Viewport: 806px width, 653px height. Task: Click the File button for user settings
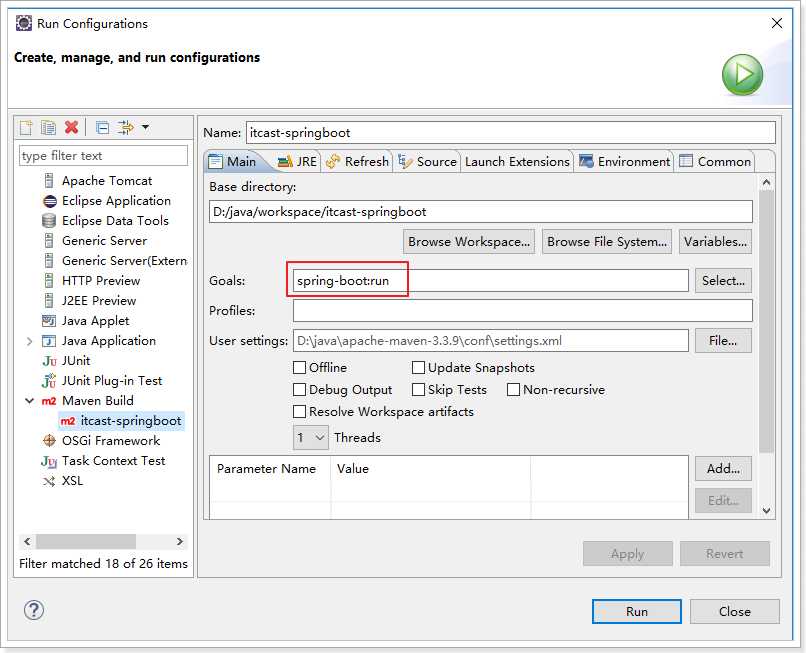[x=723, y=340]
